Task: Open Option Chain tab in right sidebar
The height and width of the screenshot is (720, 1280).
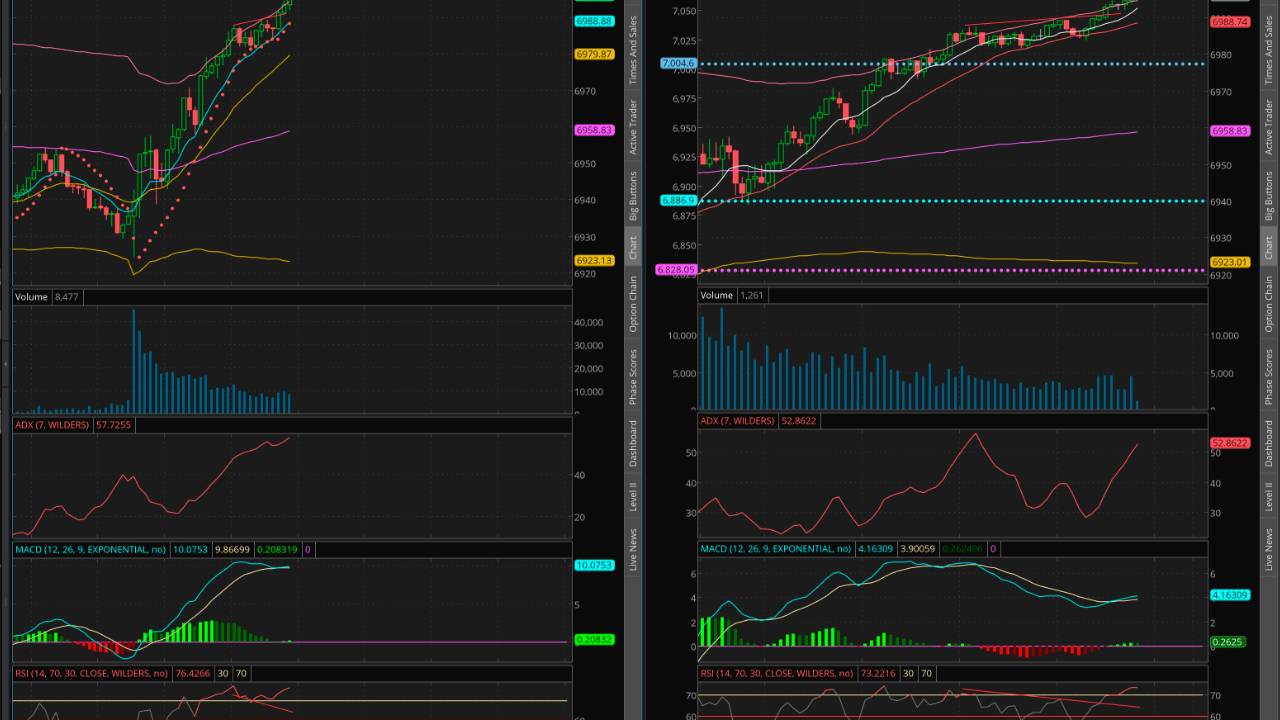Action: point(1269,304)
